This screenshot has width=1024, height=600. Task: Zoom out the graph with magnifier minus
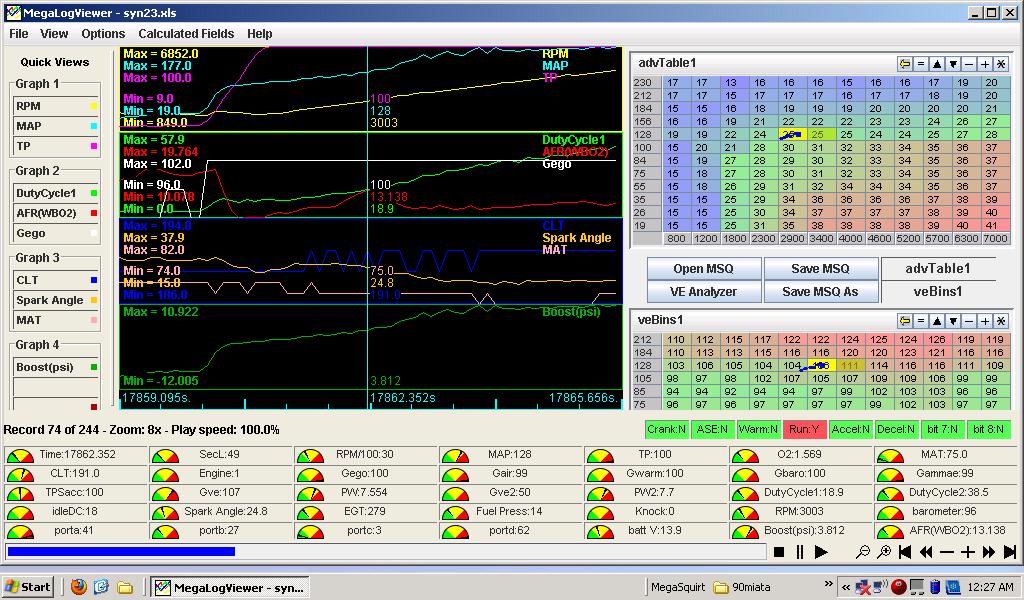(864, 552)
